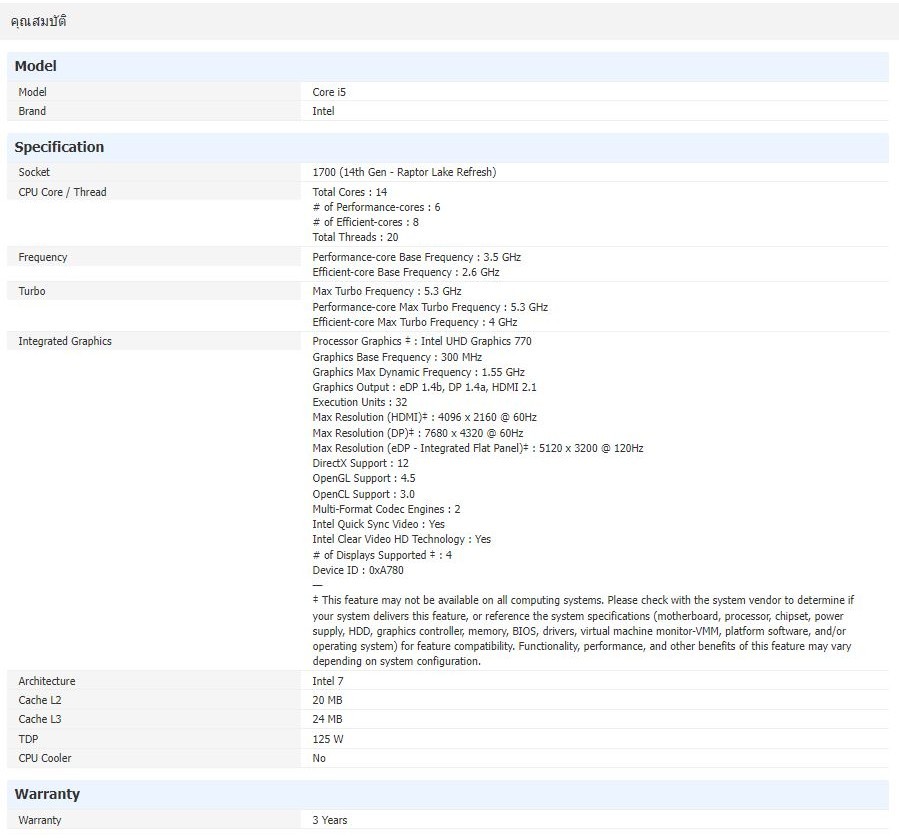Click the Socket row label

34,172
